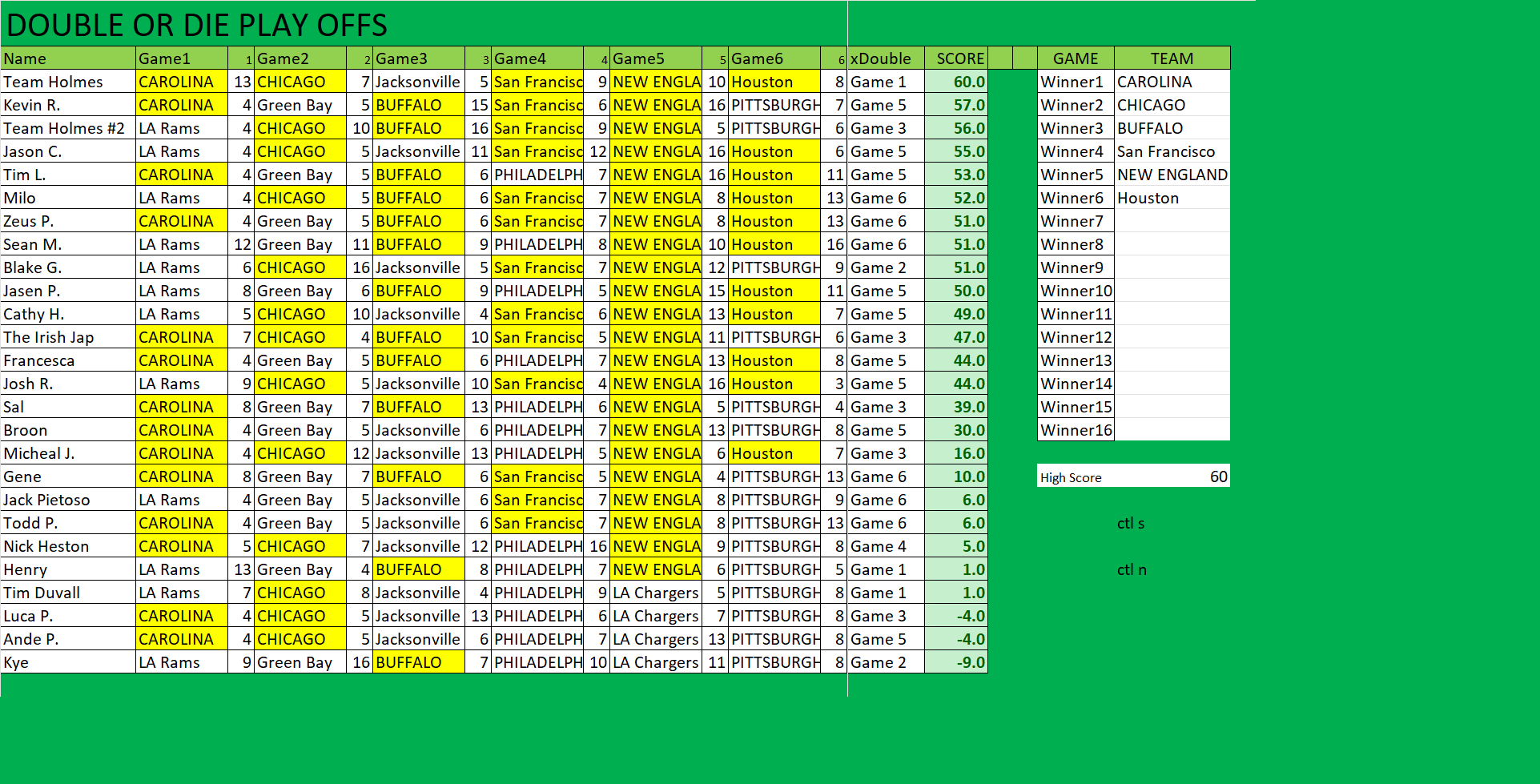This screenshot has height=784, width=1540.
Task: Select the Todd P. name cell
Action: pyautogui.click(x=68, y=523)
